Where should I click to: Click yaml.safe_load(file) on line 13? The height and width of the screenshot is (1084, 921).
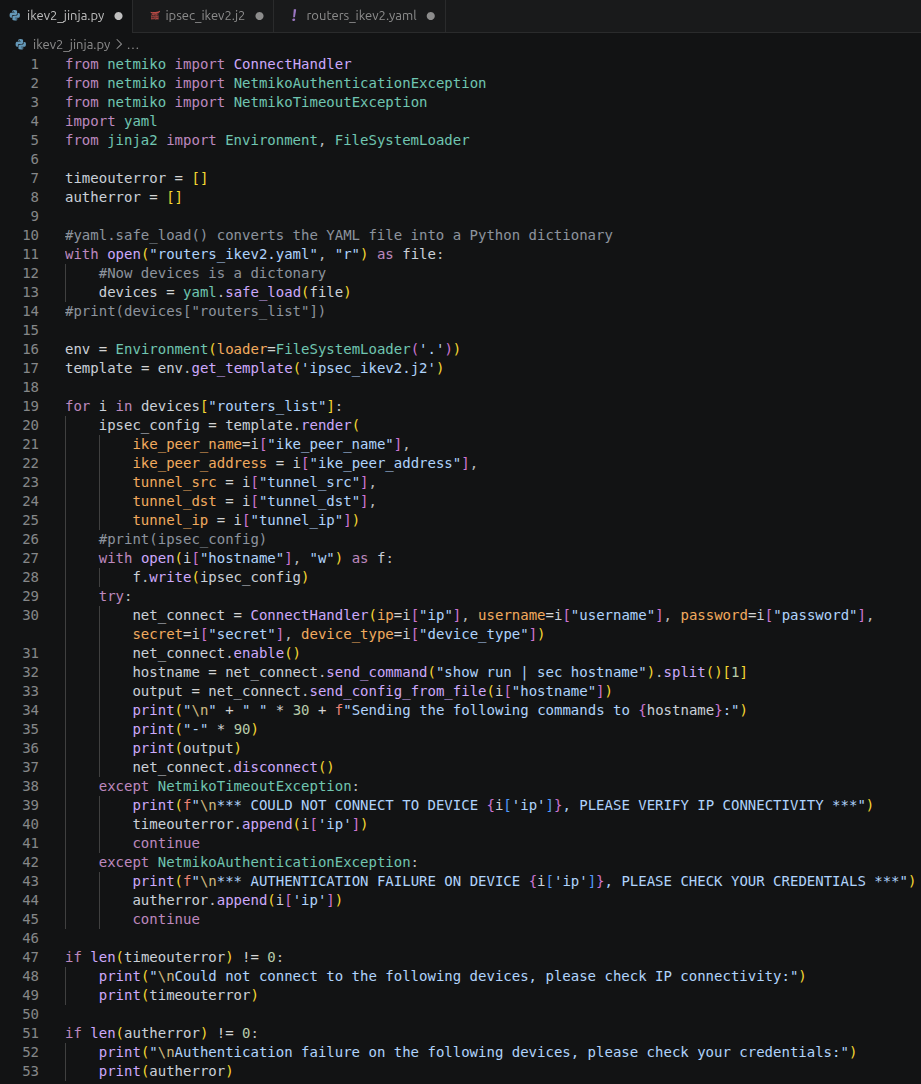pyautogui.click(x=266, y=292)
